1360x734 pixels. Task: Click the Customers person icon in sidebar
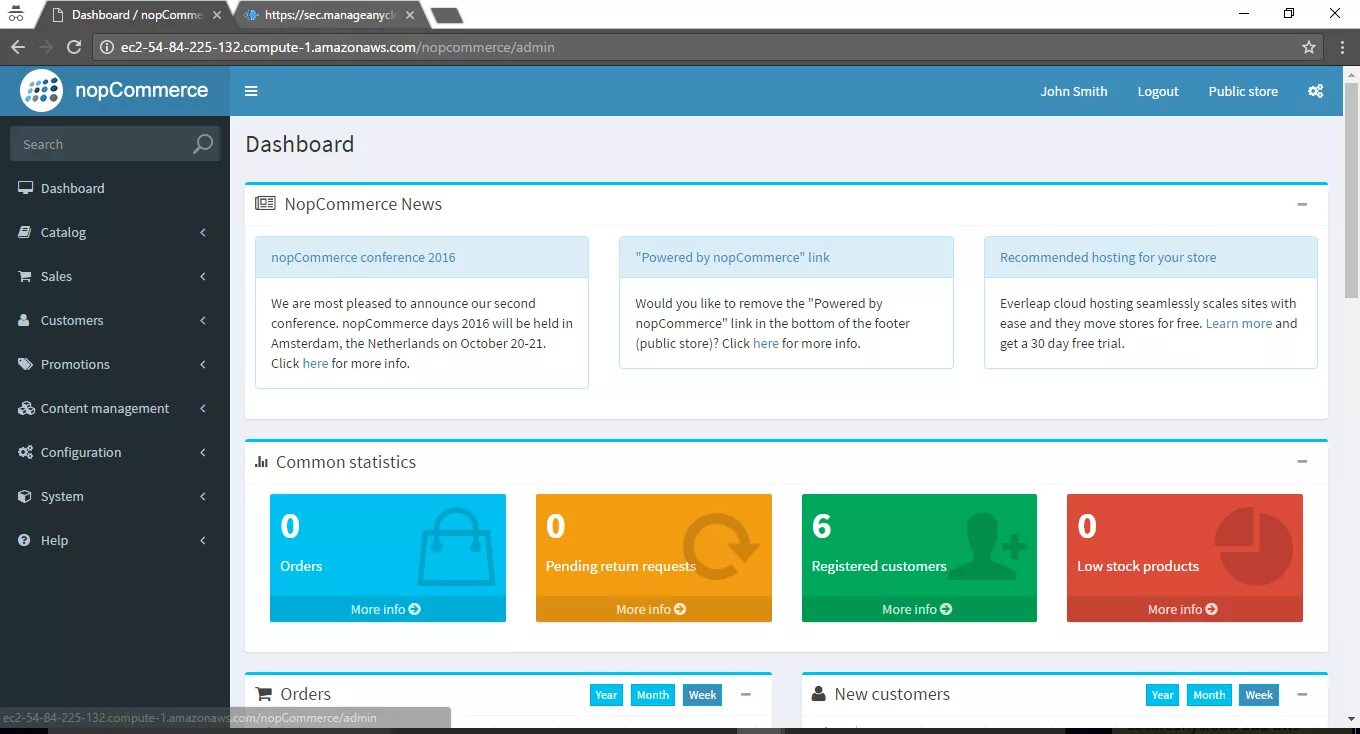[x=24, y=320]
